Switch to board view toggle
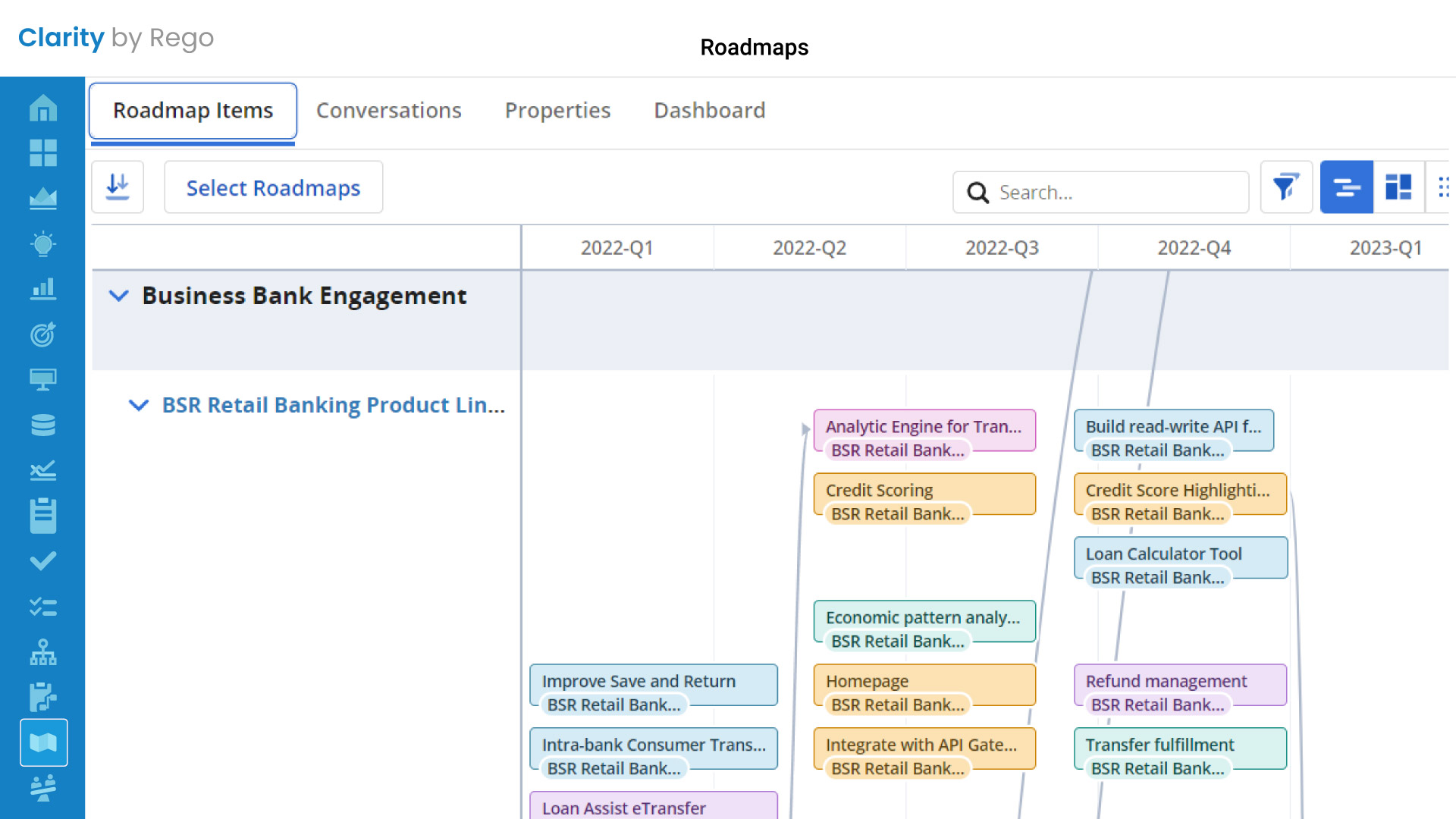This screenshot has height=819, width=1456. click(x=1398, y=187)
